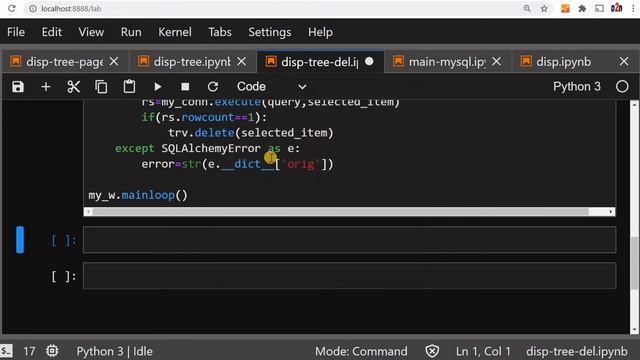The height and width of the screenshot is (360, 640).
Task: Click the orange extension icon in browser toolbar
Action: (565, 8)
